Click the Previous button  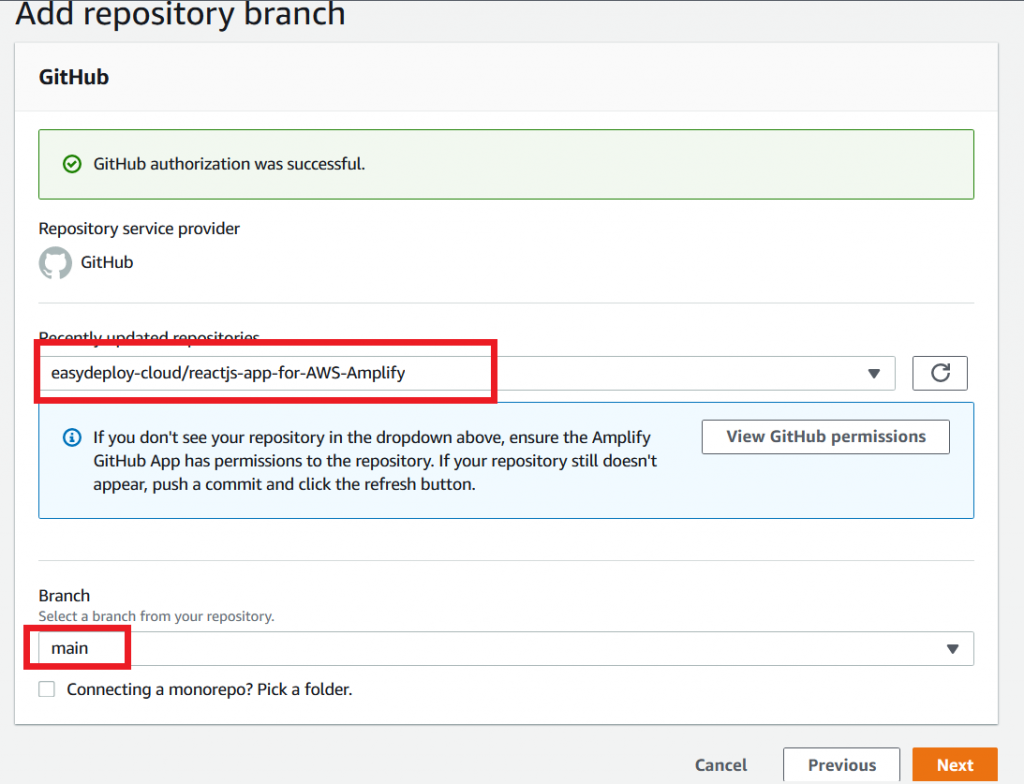tap(841, 764)
